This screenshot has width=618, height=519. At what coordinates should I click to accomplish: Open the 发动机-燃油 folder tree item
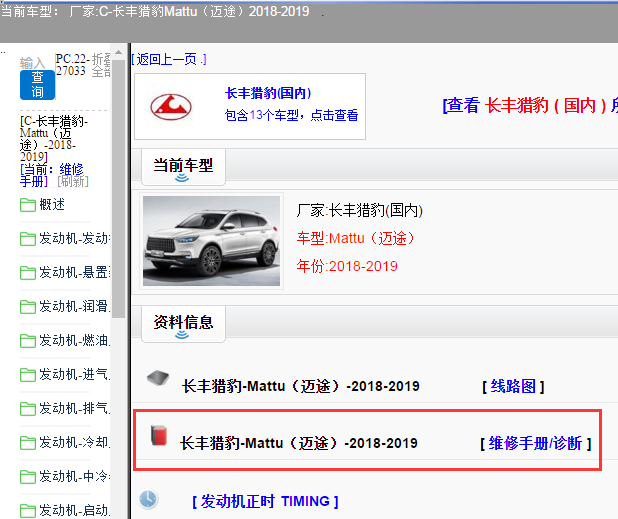click(x=74, y=340)
